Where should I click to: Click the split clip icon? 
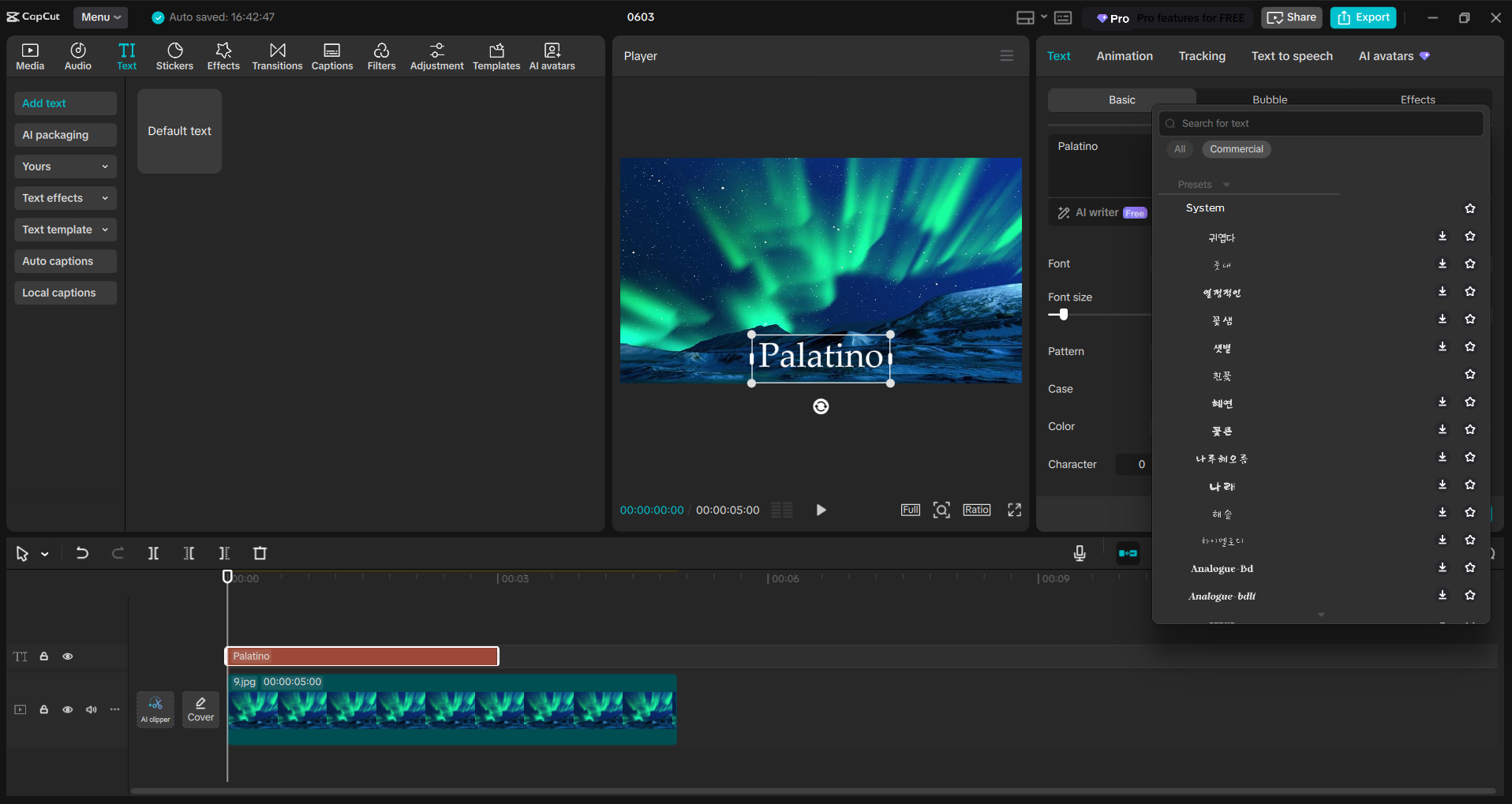click(x=153, y=553)
